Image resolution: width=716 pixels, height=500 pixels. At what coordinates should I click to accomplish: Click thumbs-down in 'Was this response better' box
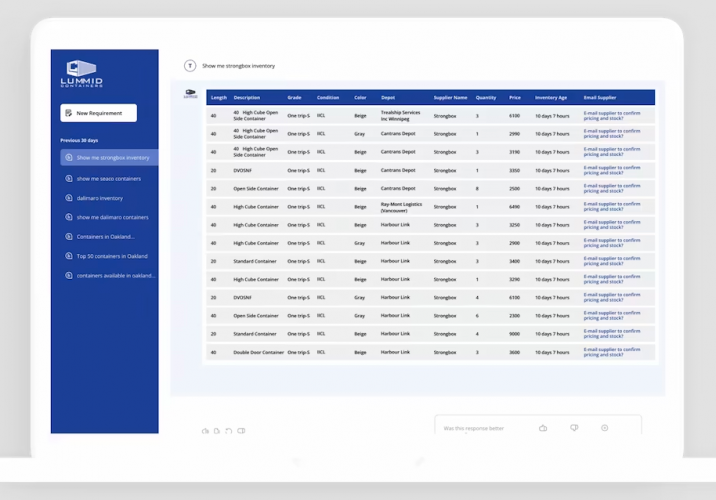[574, 428]
